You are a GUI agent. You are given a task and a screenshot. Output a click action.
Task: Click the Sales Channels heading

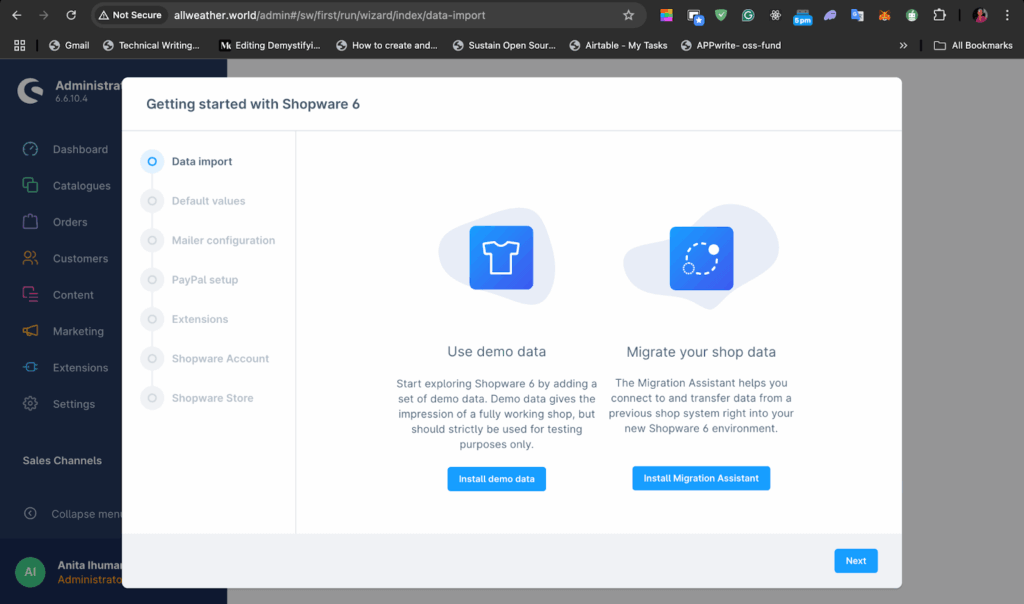[x=62, y=460]
